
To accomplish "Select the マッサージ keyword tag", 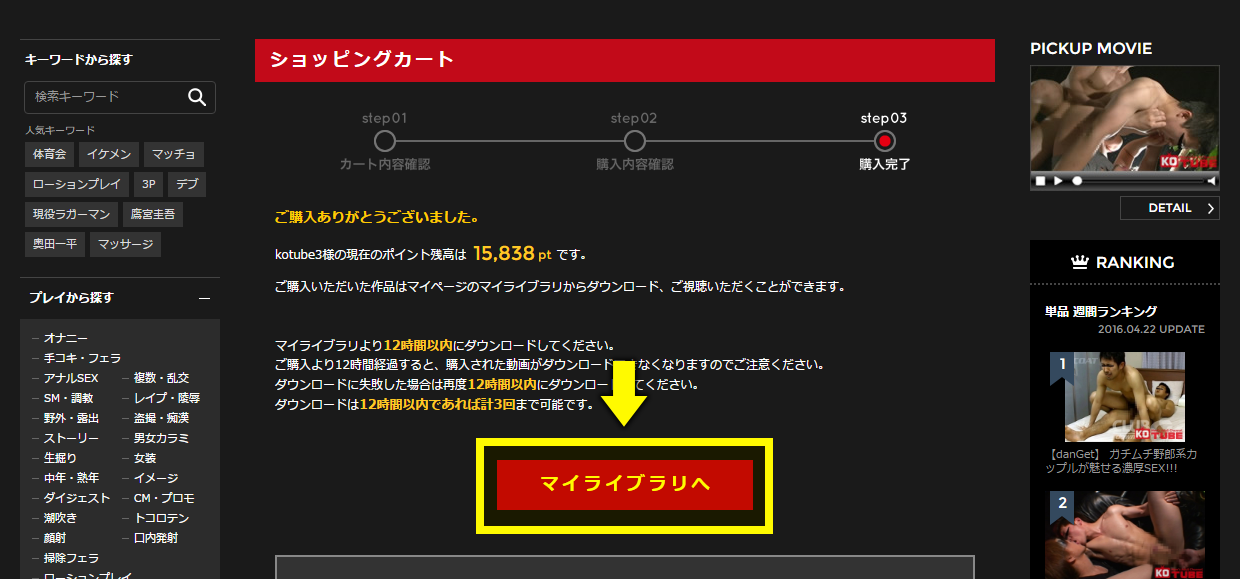I will [125, 244].
